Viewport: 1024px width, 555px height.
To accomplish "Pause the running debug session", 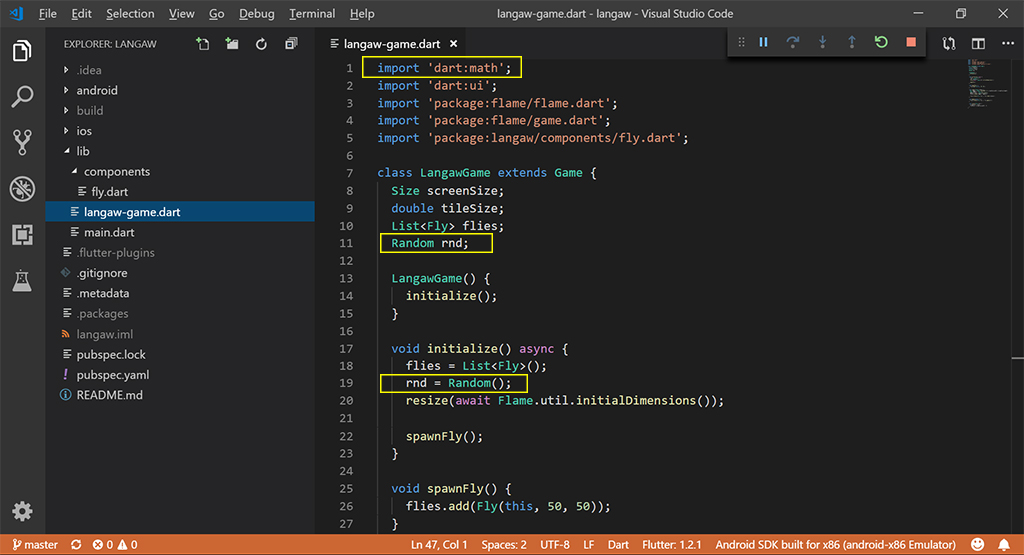I will (x=763, y=42).
